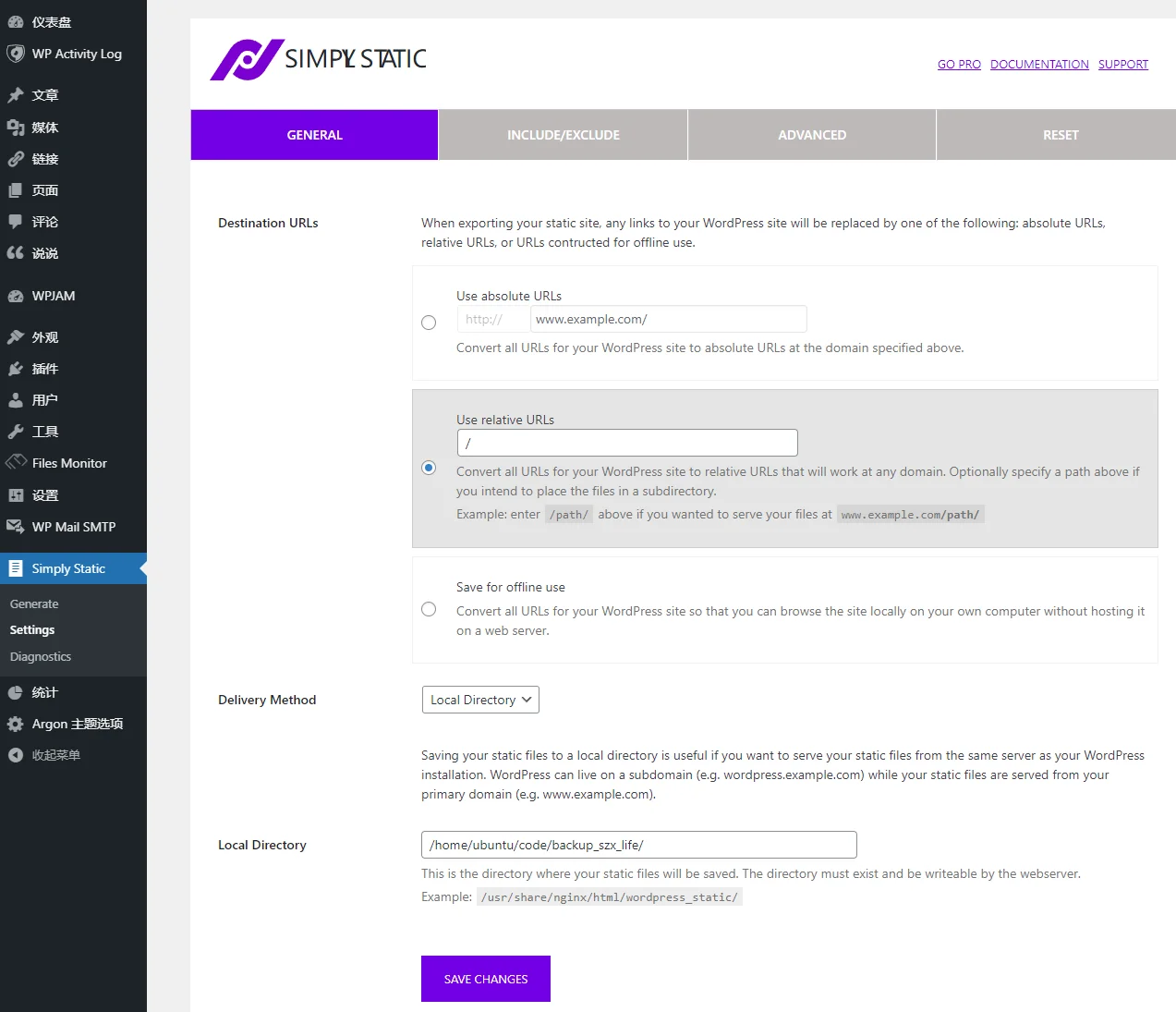
Task: Select the Use relative URLs radio button
Action: pos(429,468)
